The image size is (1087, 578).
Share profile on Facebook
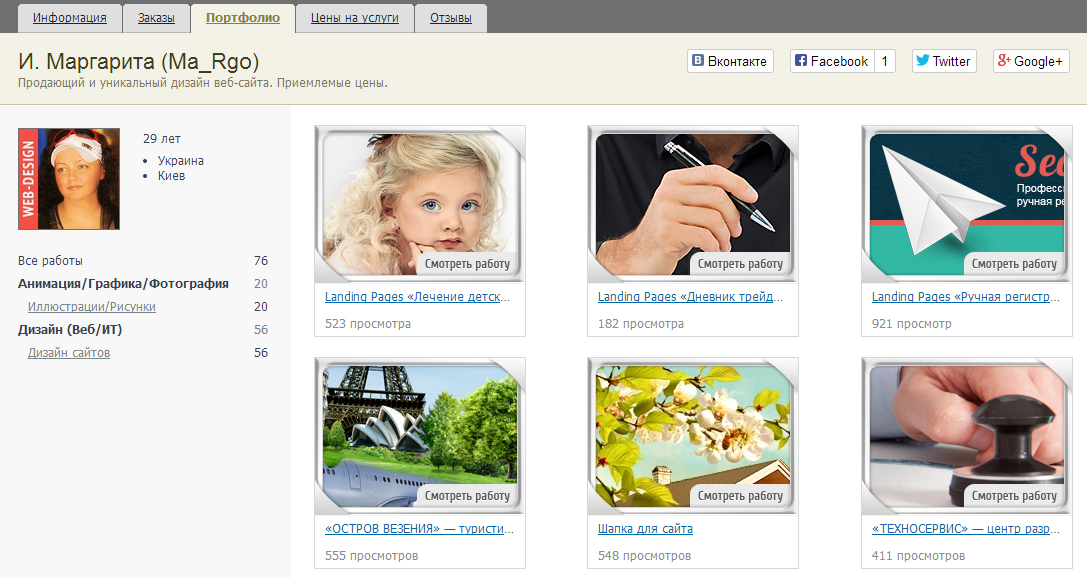(x=832, y=61)
